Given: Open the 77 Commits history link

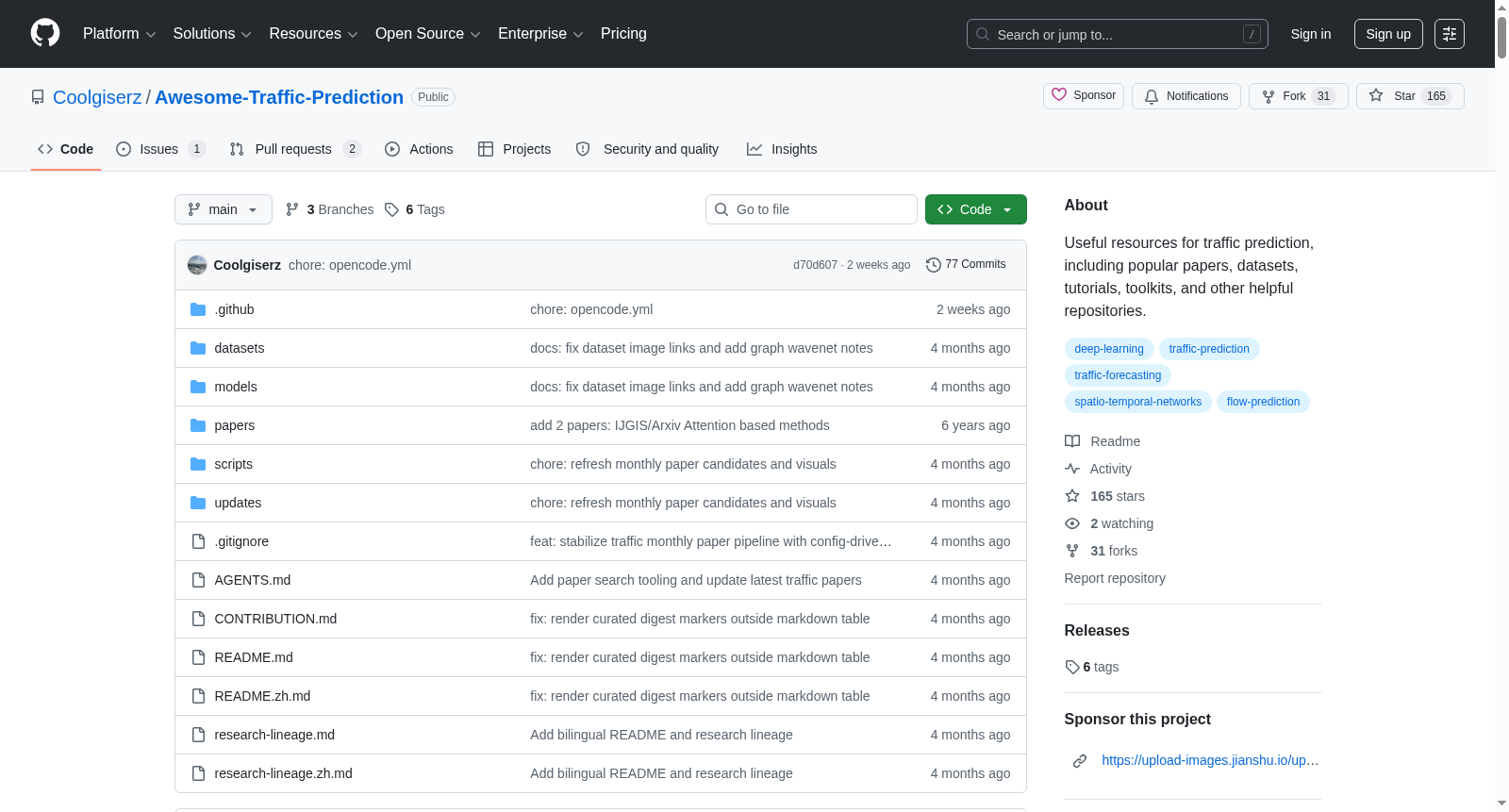Looking at the screenshot, I should [967, 265].
